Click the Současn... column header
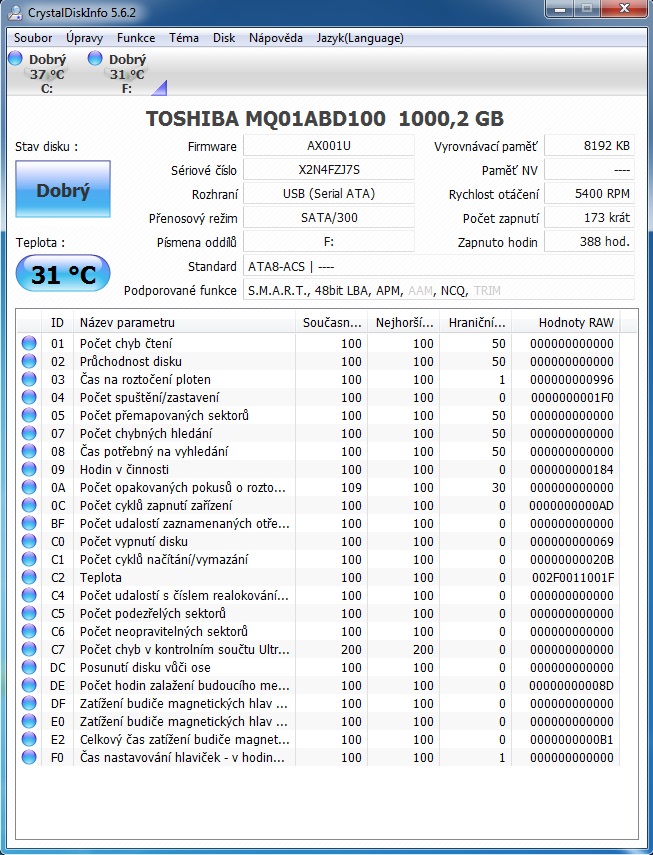Screen dimensions: 653x855 331,322
